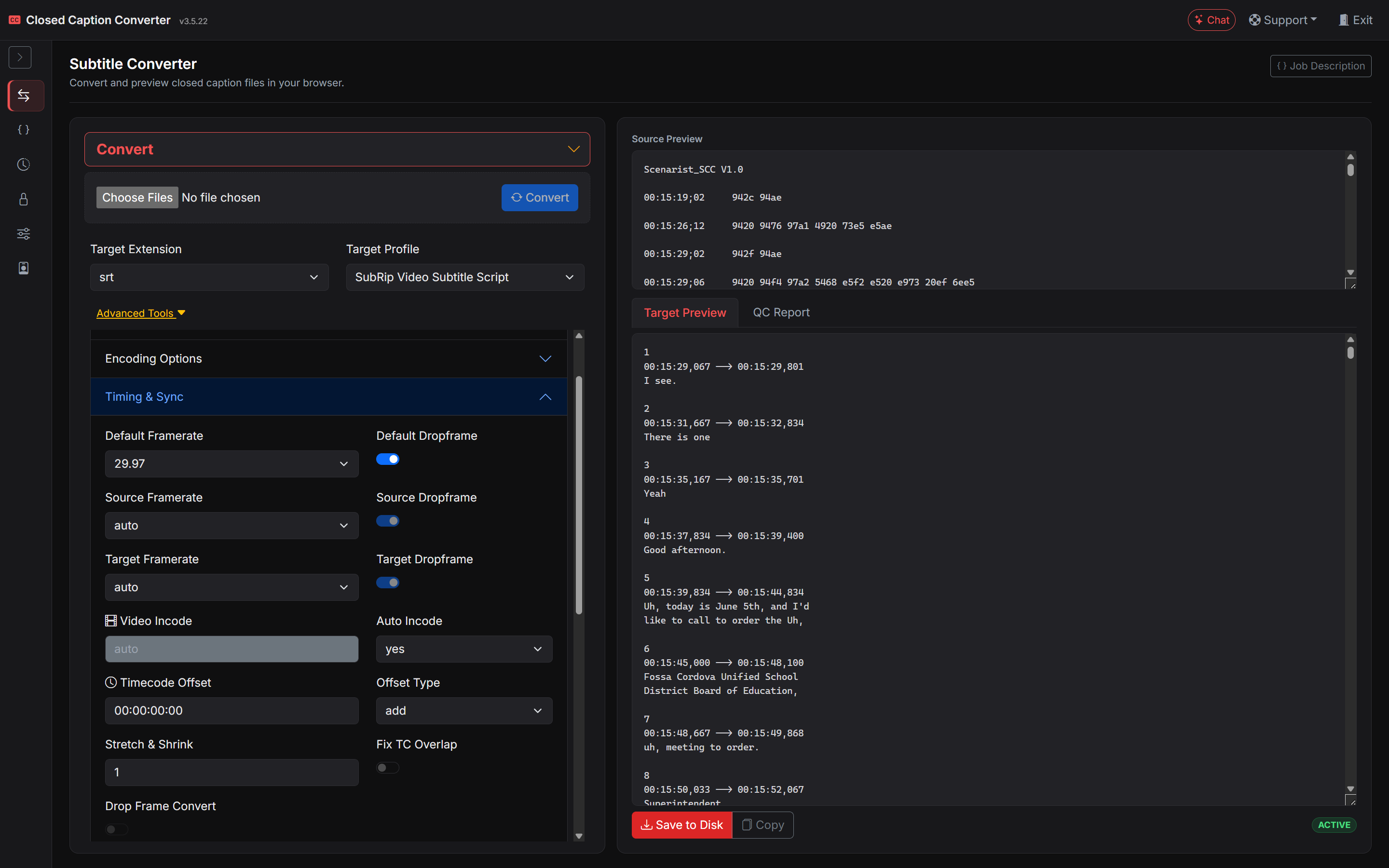Click the Timecode Offset input field
1389x868 pixels.
(x=232, y=711)
